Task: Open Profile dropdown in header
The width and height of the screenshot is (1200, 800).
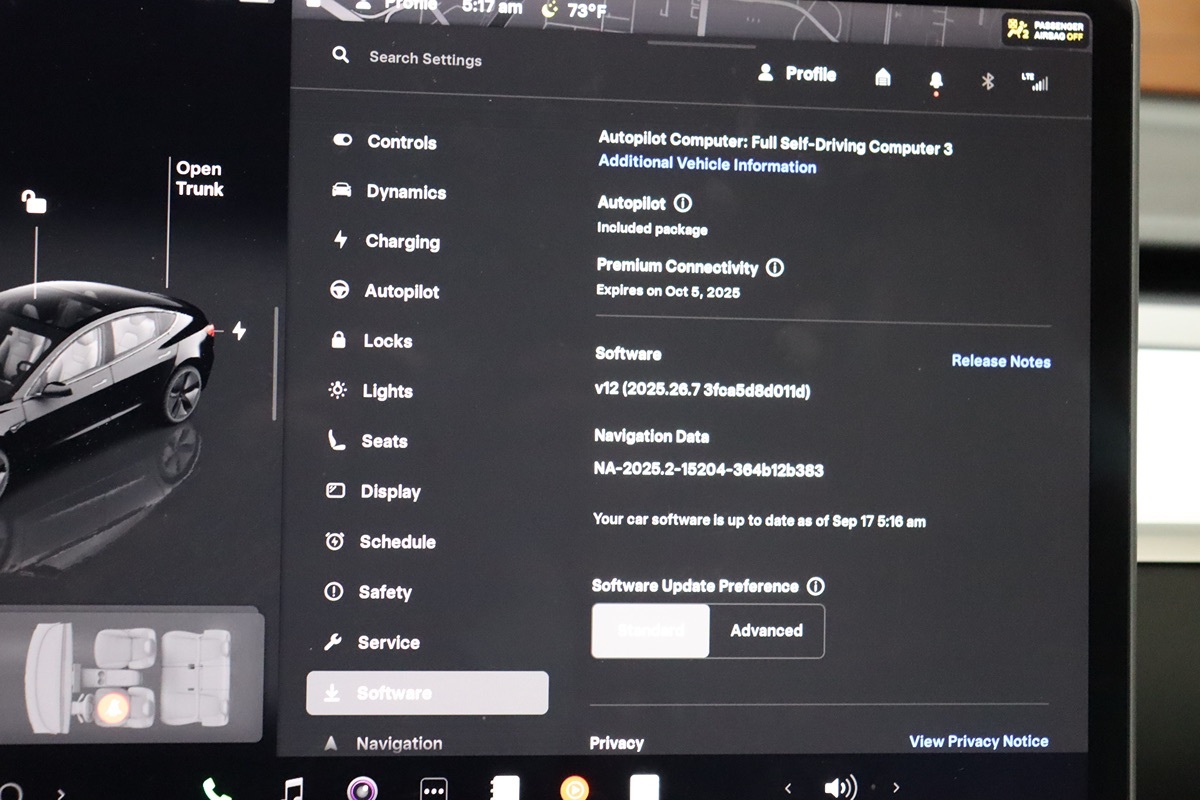Action: pyautogui.click(x=797, y=74)
